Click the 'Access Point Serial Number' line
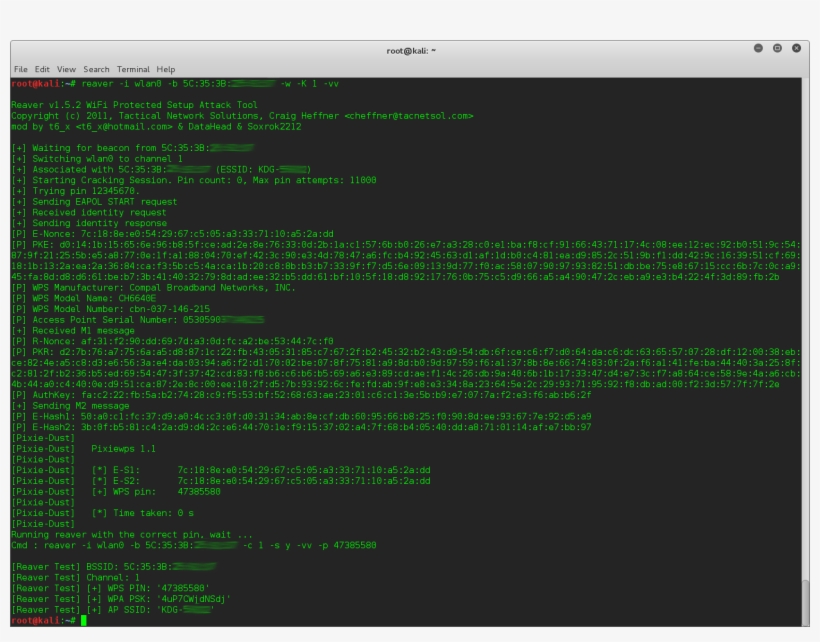 (x=138, y=319)
